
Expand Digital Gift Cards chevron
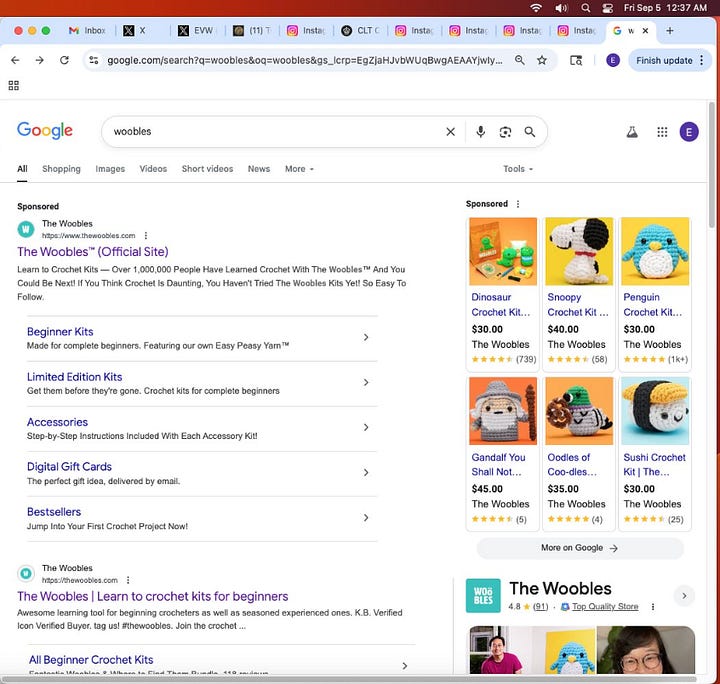[x=366, y=472]
